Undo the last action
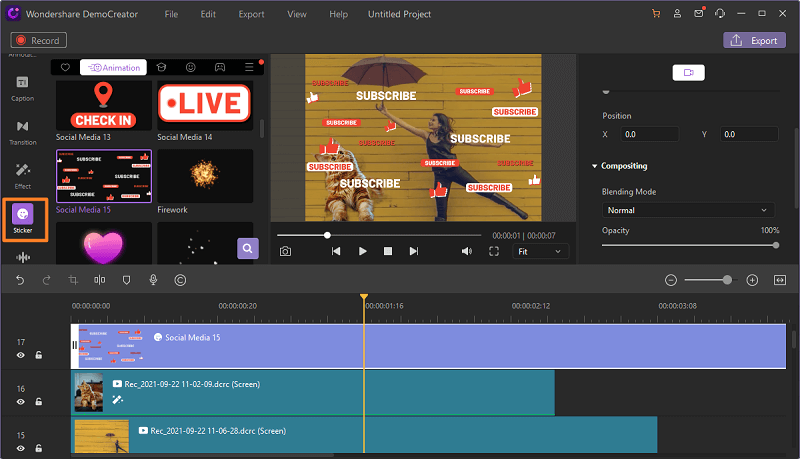 20,280
